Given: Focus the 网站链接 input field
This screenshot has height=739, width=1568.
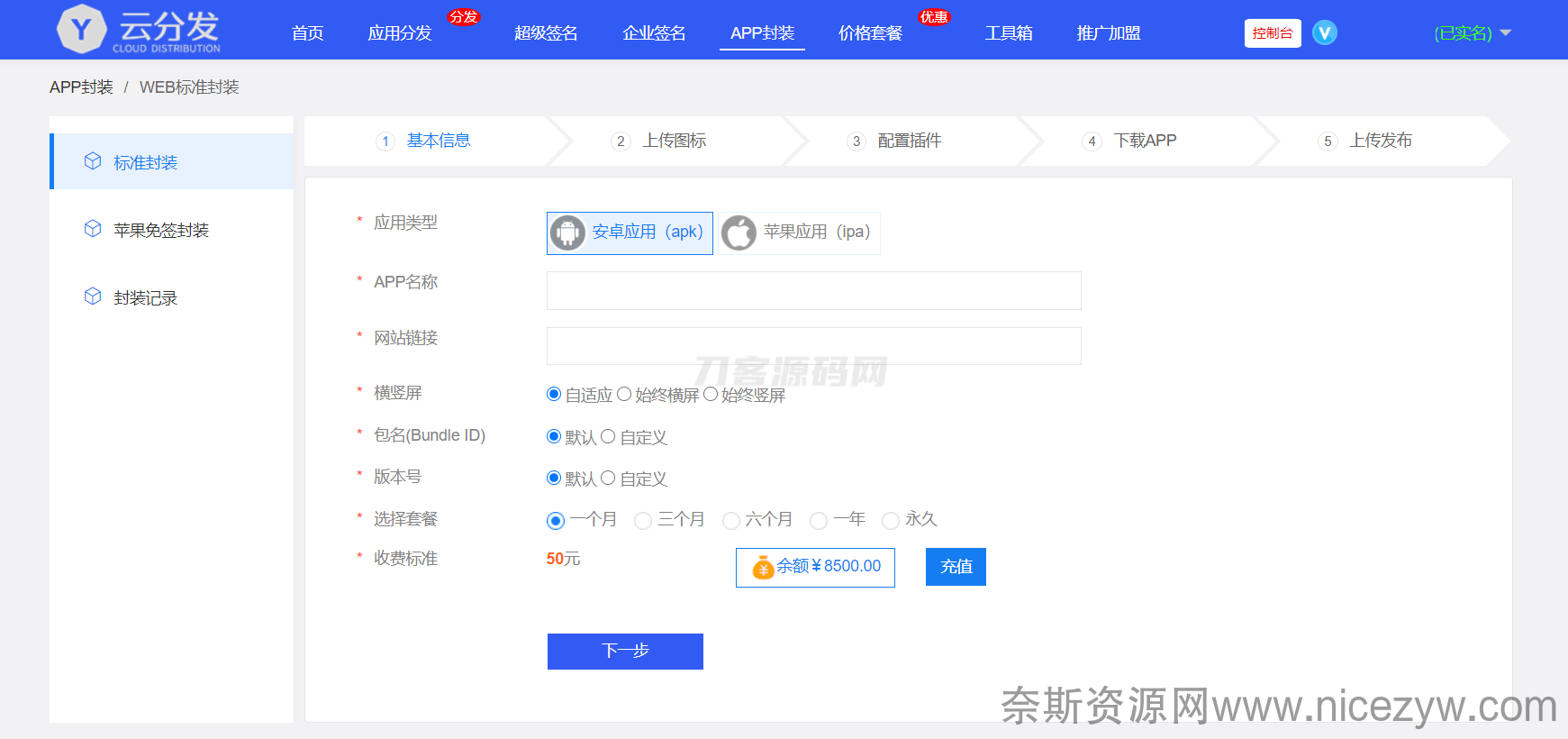Looking at the screenshot, I should [813, 346].
